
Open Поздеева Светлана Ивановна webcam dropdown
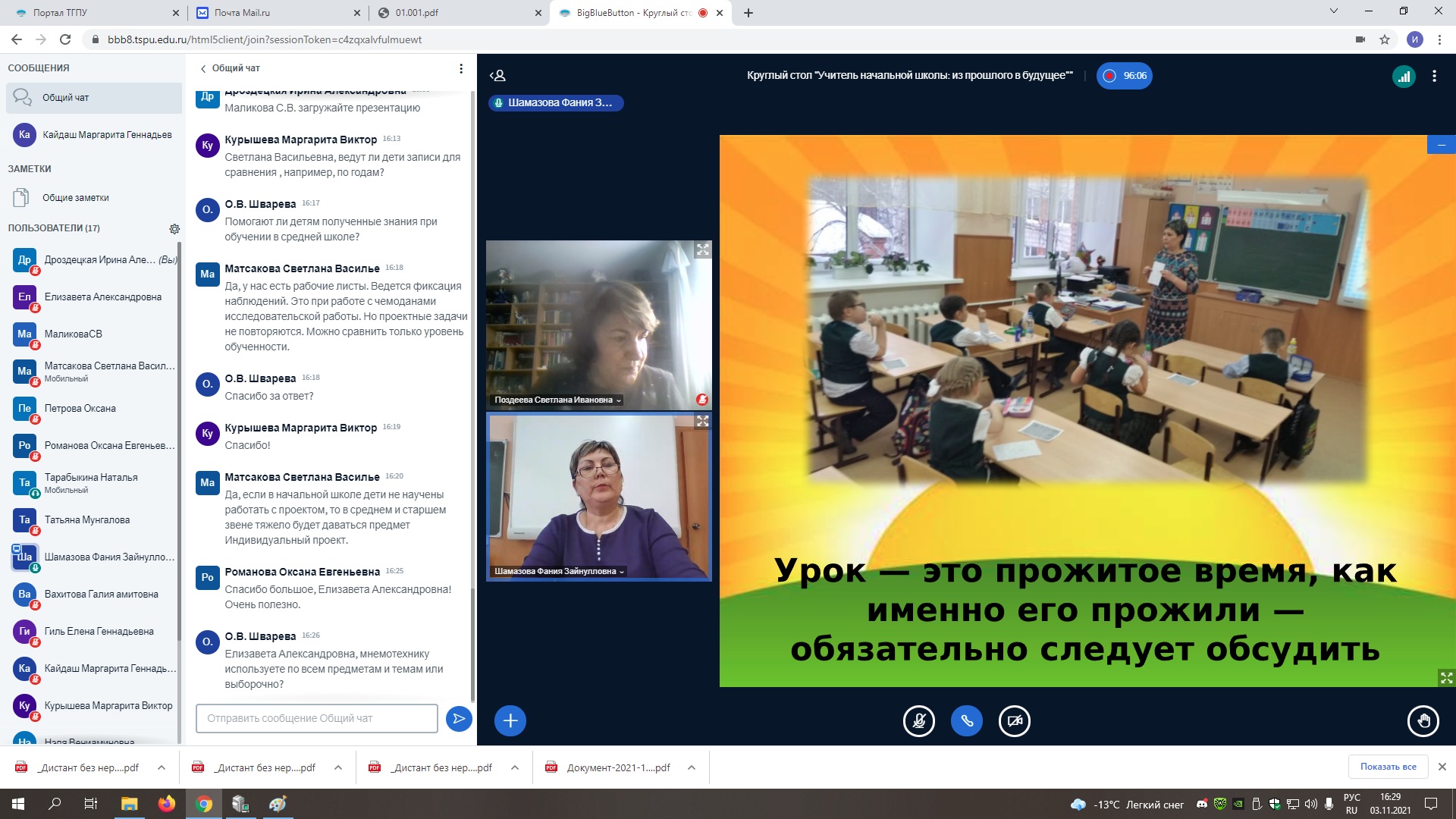point(557,400)
